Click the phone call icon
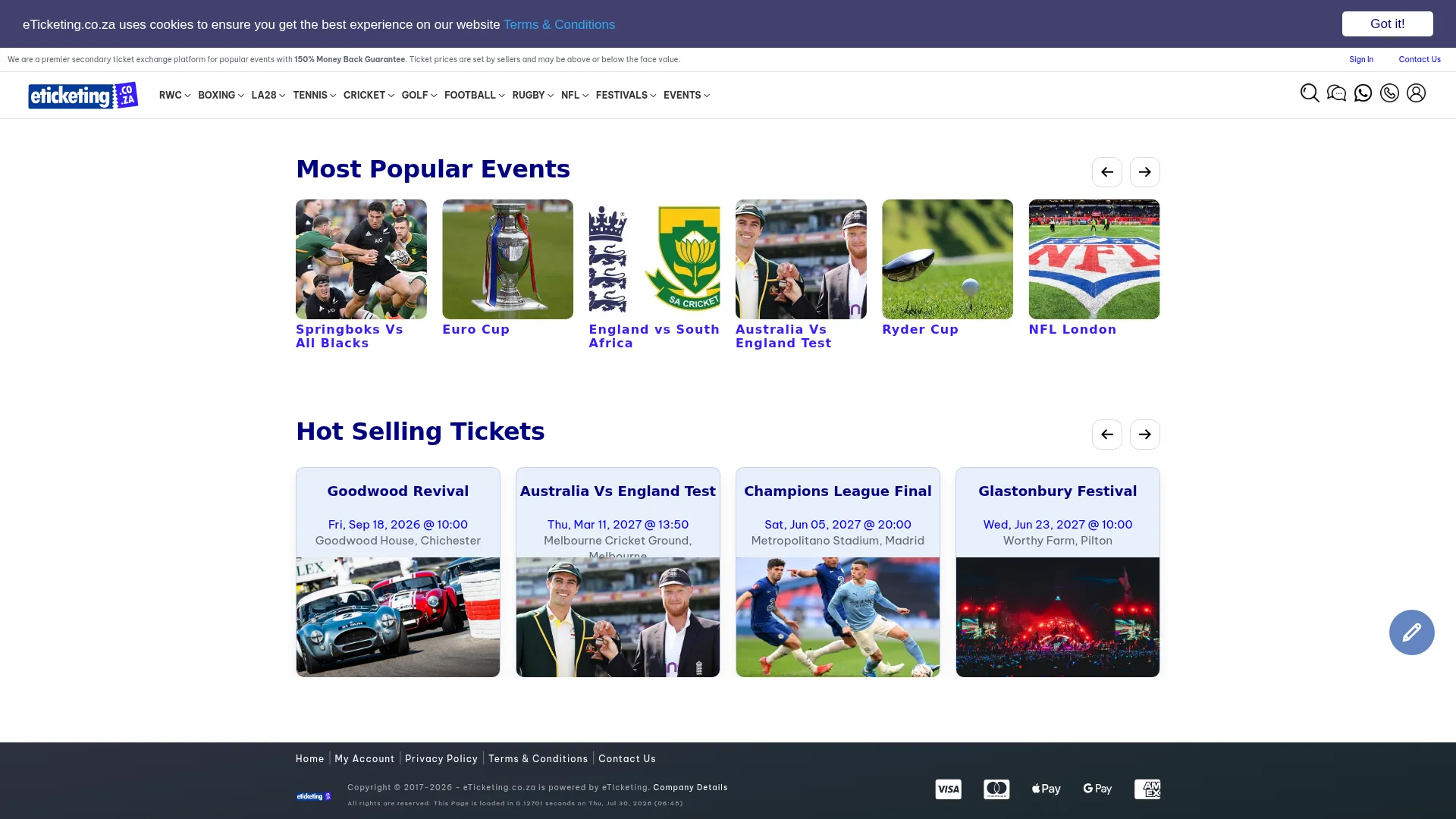Image resolution: width=1456 pixels, height=819 pixels. 1389,93
